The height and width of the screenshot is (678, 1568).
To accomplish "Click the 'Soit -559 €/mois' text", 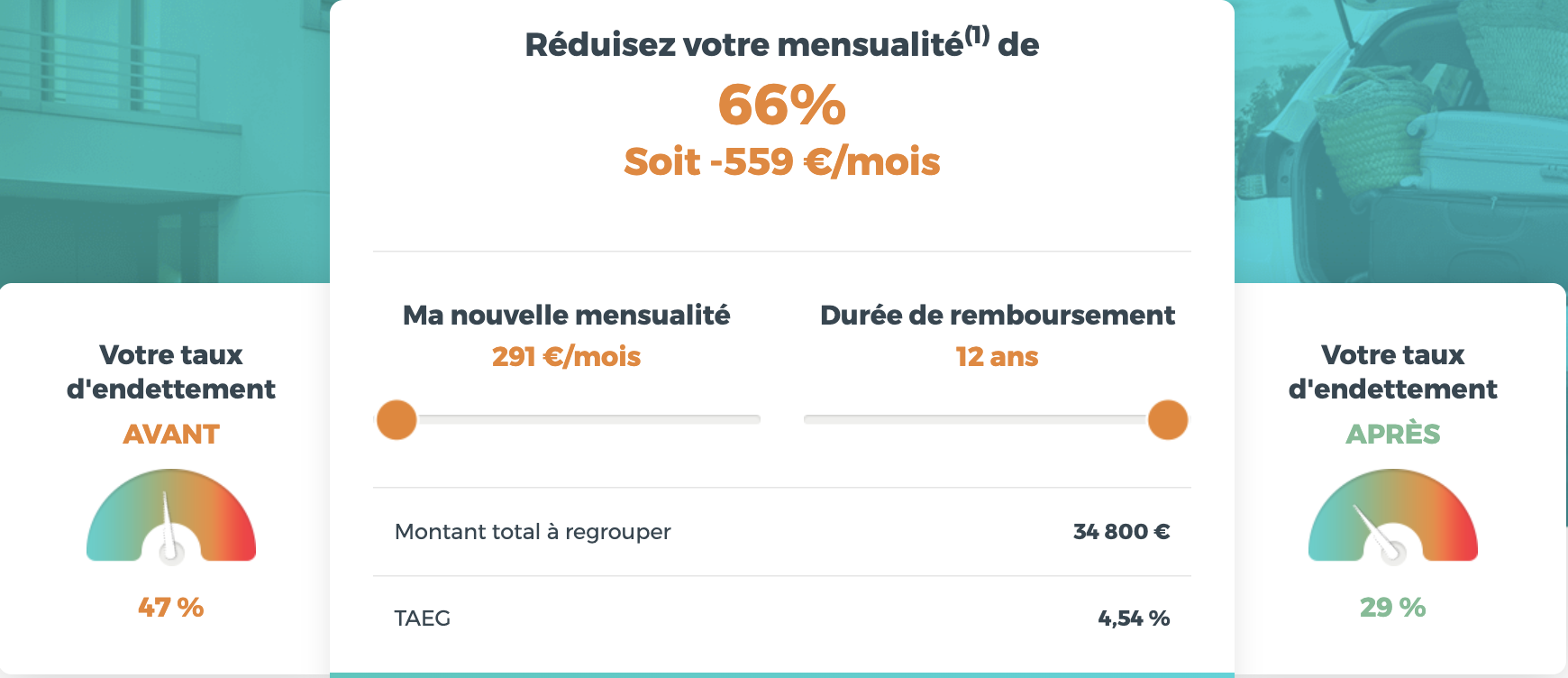I will point(782,162).
